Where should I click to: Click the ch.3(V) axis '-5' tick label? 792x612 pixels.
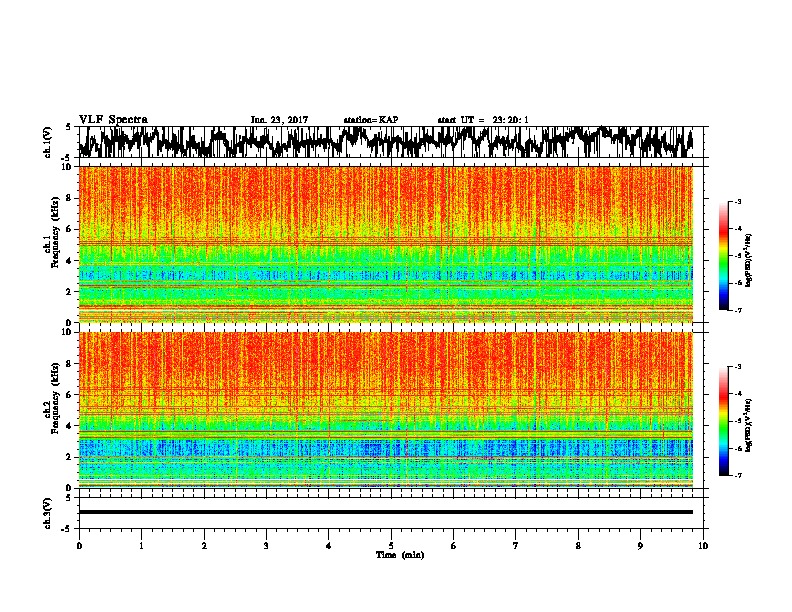[67, 529]
